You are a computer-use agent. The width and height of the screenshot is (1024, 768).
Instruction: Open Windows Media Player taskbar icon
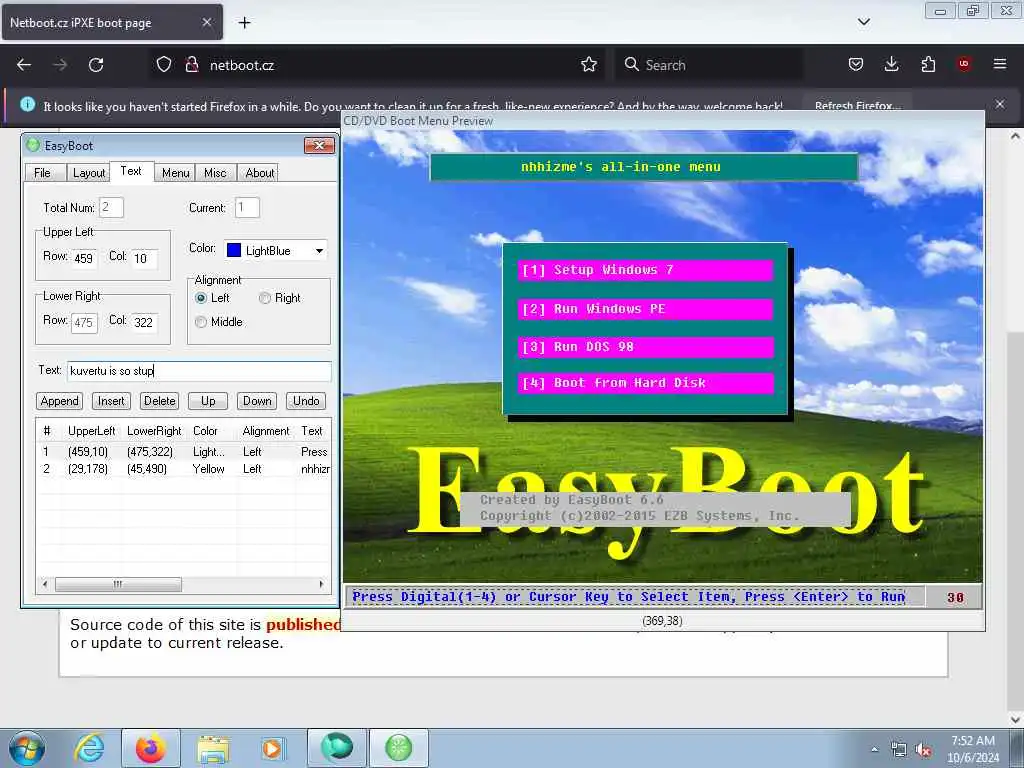[272, 748]
